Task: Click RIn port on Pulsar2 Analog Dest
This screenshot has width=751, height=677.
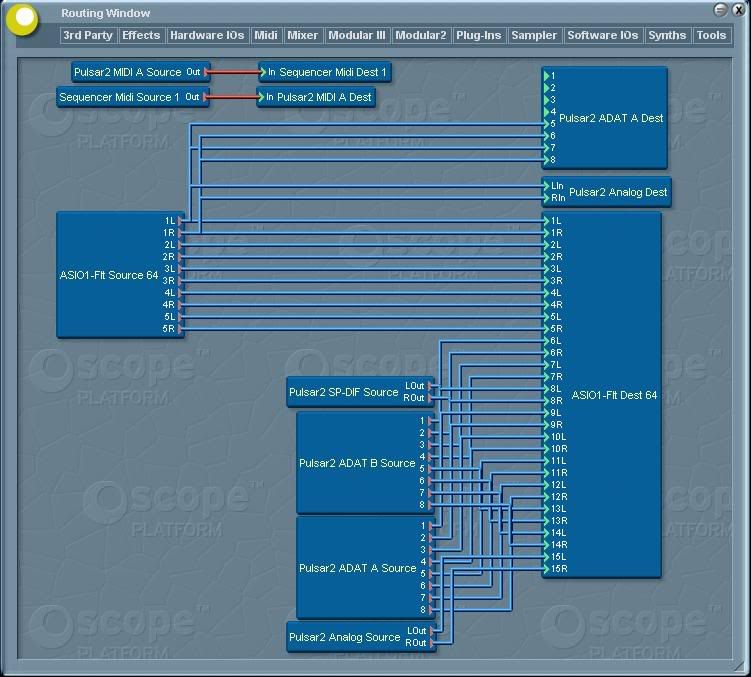Action: [x=546, y=198]
